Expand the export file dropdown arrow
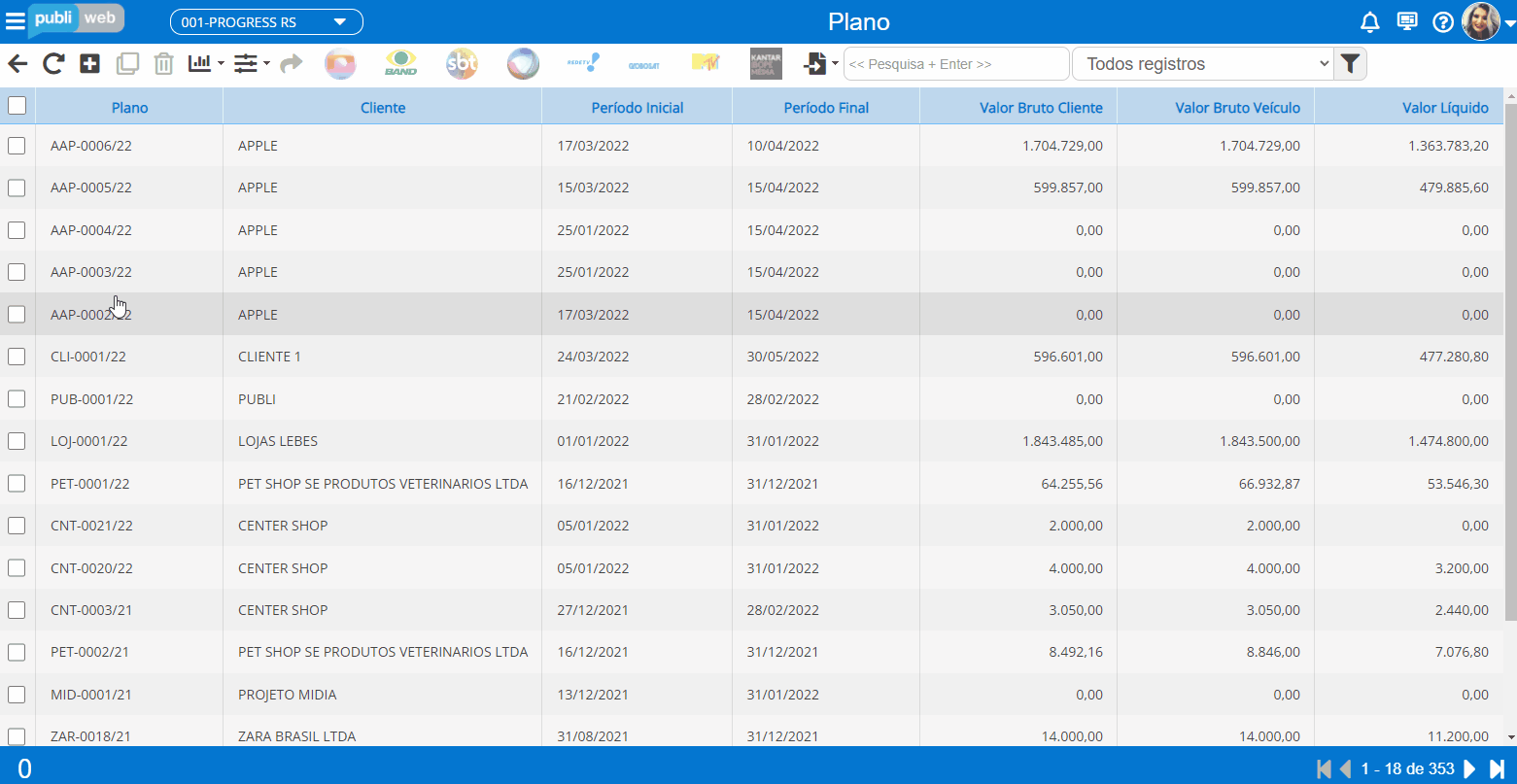The image size is (1517, 784). (835, 64)
